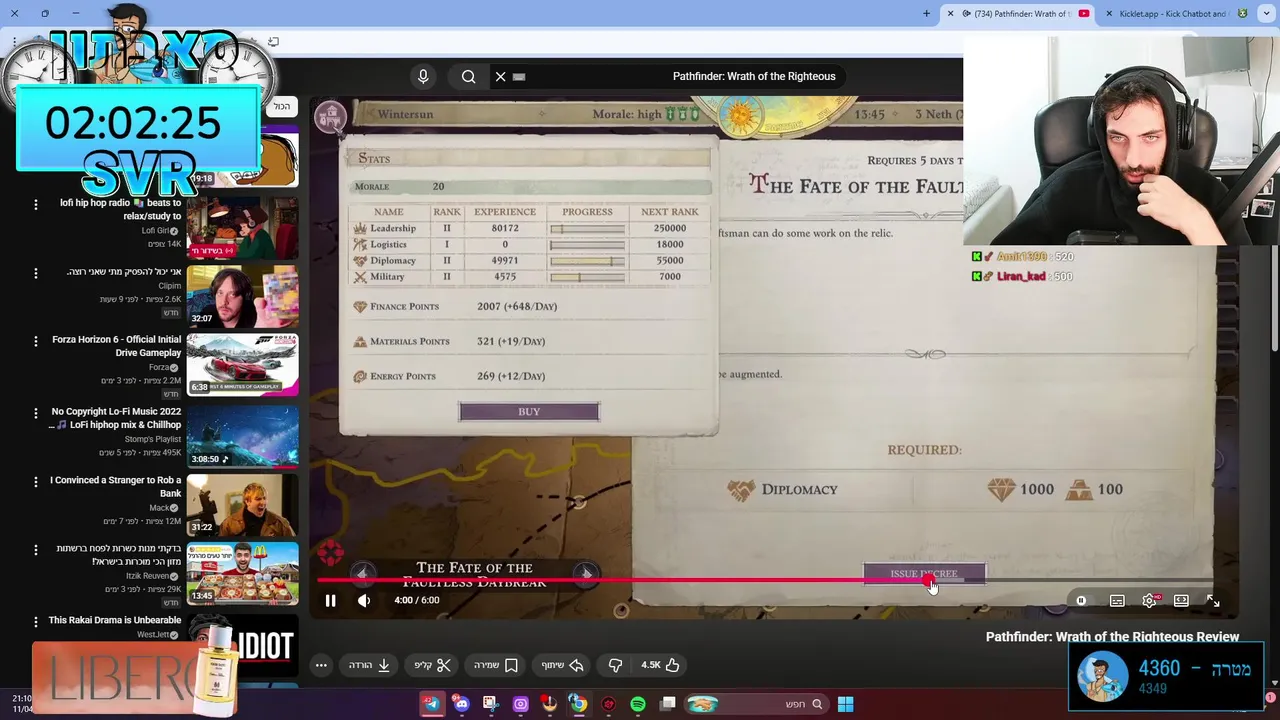Select the הכול filter chip
Viewport: 1280px width, 720px height.
point(282,106)
